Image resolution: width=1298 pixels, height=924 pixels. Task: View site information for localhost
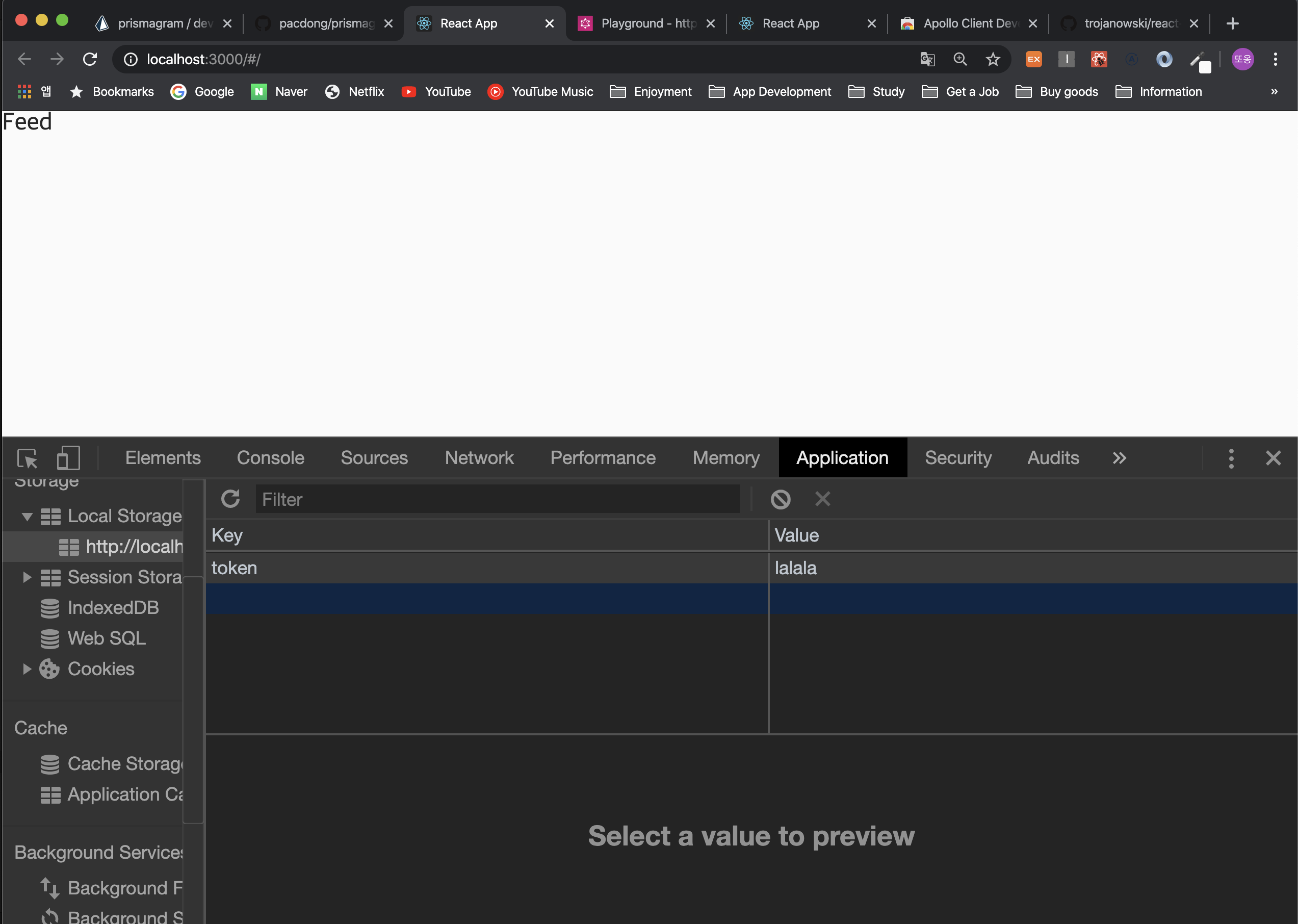click(x=130, y=59)
